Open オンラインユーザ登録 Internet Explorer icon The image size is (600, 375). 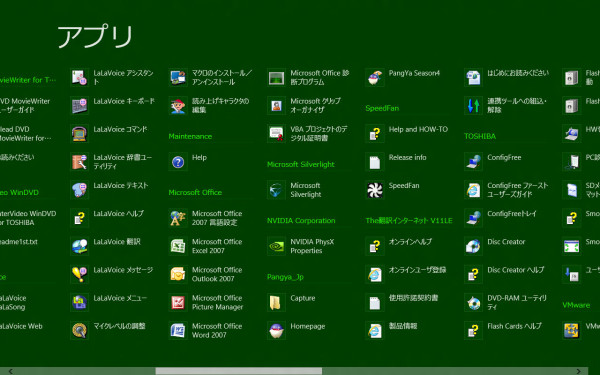375,274
